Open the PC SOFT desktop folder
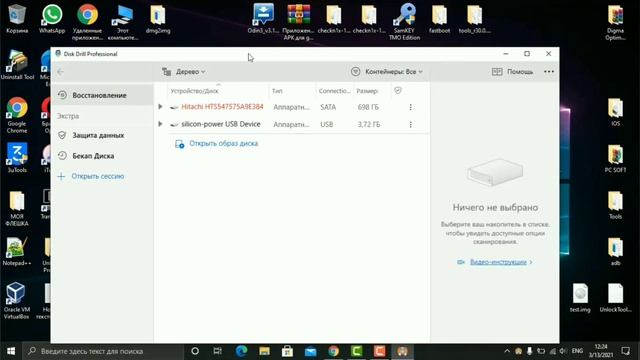Image resolution: width=640 pixels, height=360 pixels. click(616, 158)
